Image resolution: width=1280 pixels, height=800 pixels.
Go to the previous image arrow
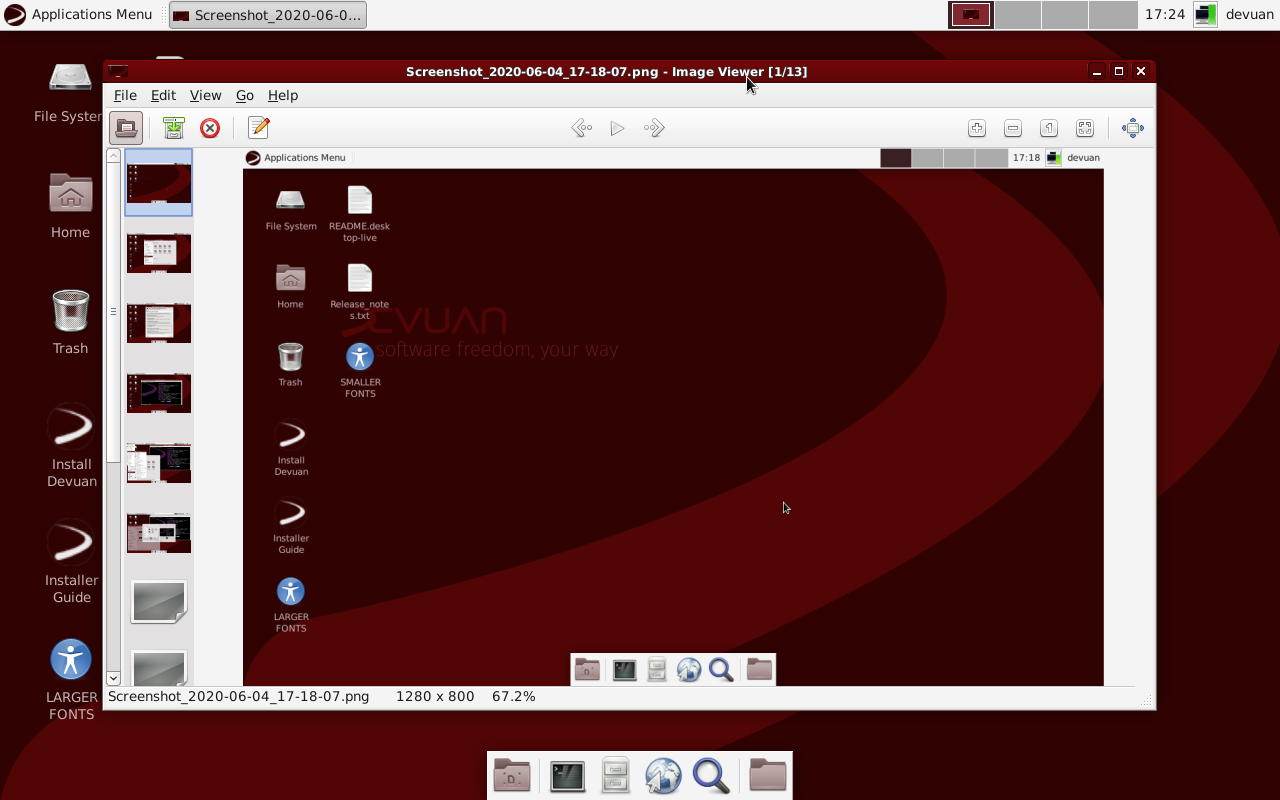pos(581,128)
